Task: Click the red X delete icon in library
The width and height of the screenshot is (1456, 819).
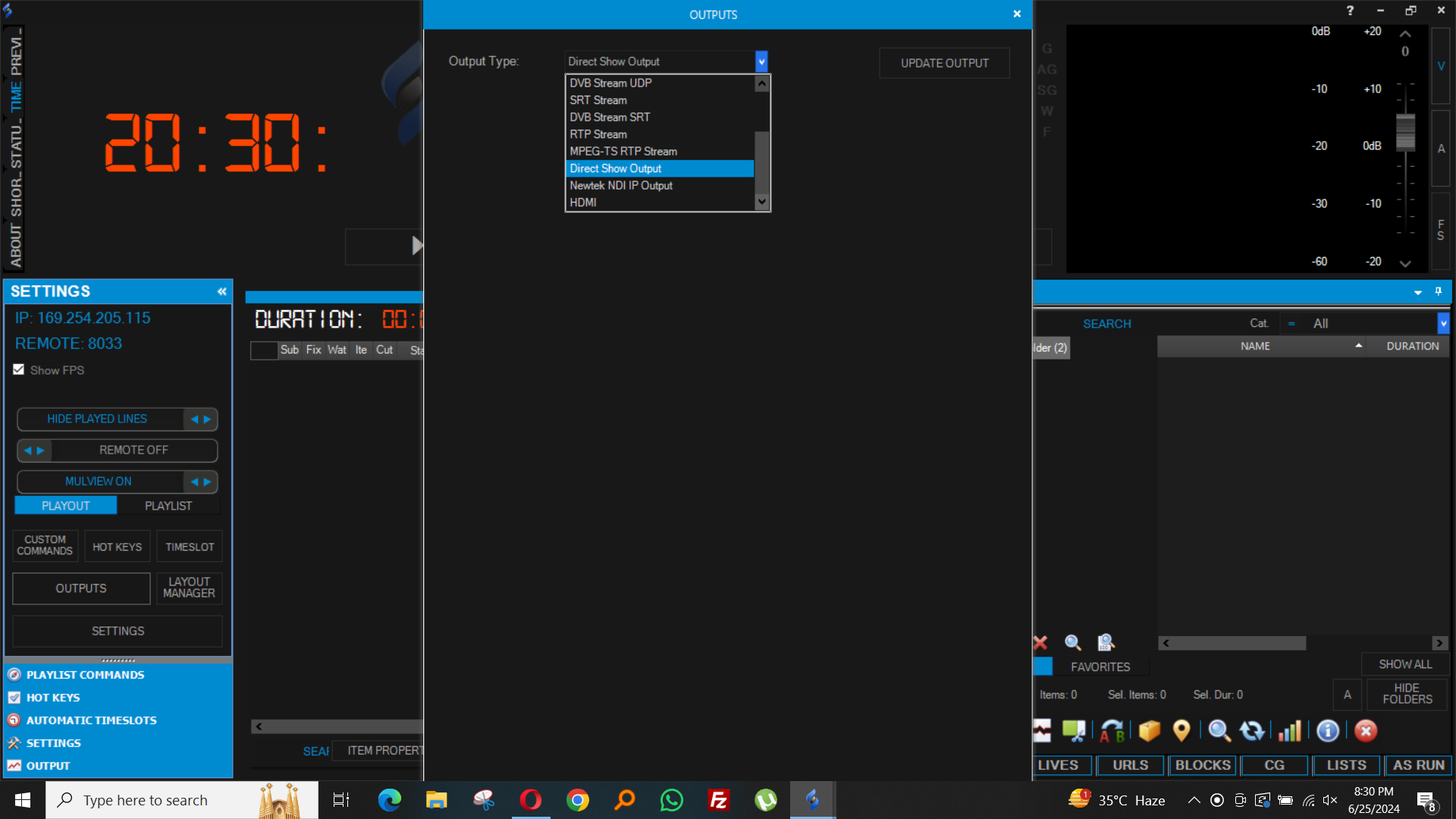Action: pos(1040,643)
